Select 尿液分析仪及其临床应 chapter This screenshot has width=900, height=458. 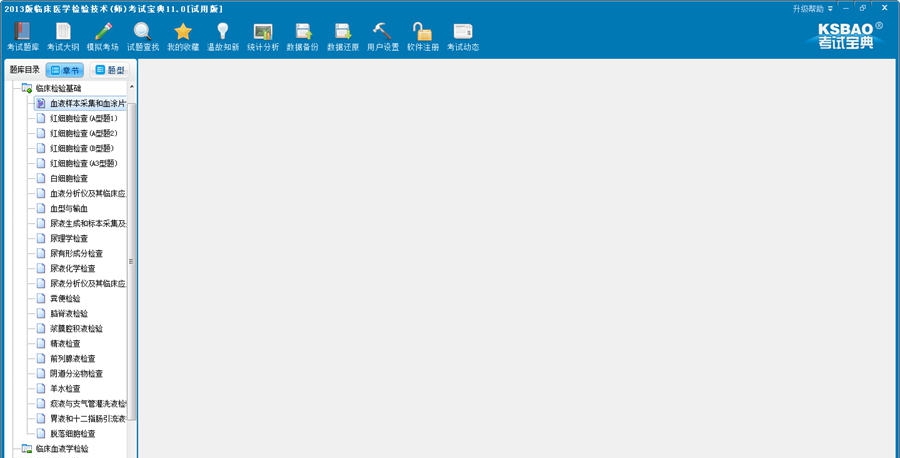tap(81, 283)
